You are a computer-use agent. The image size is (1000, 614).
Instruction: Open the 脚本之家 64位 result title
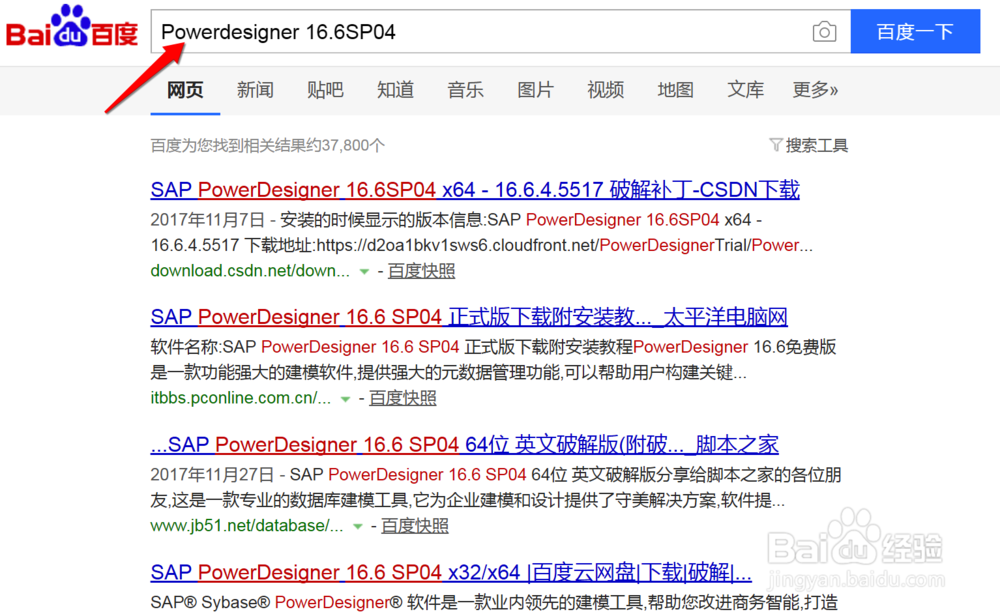point(464,444)
